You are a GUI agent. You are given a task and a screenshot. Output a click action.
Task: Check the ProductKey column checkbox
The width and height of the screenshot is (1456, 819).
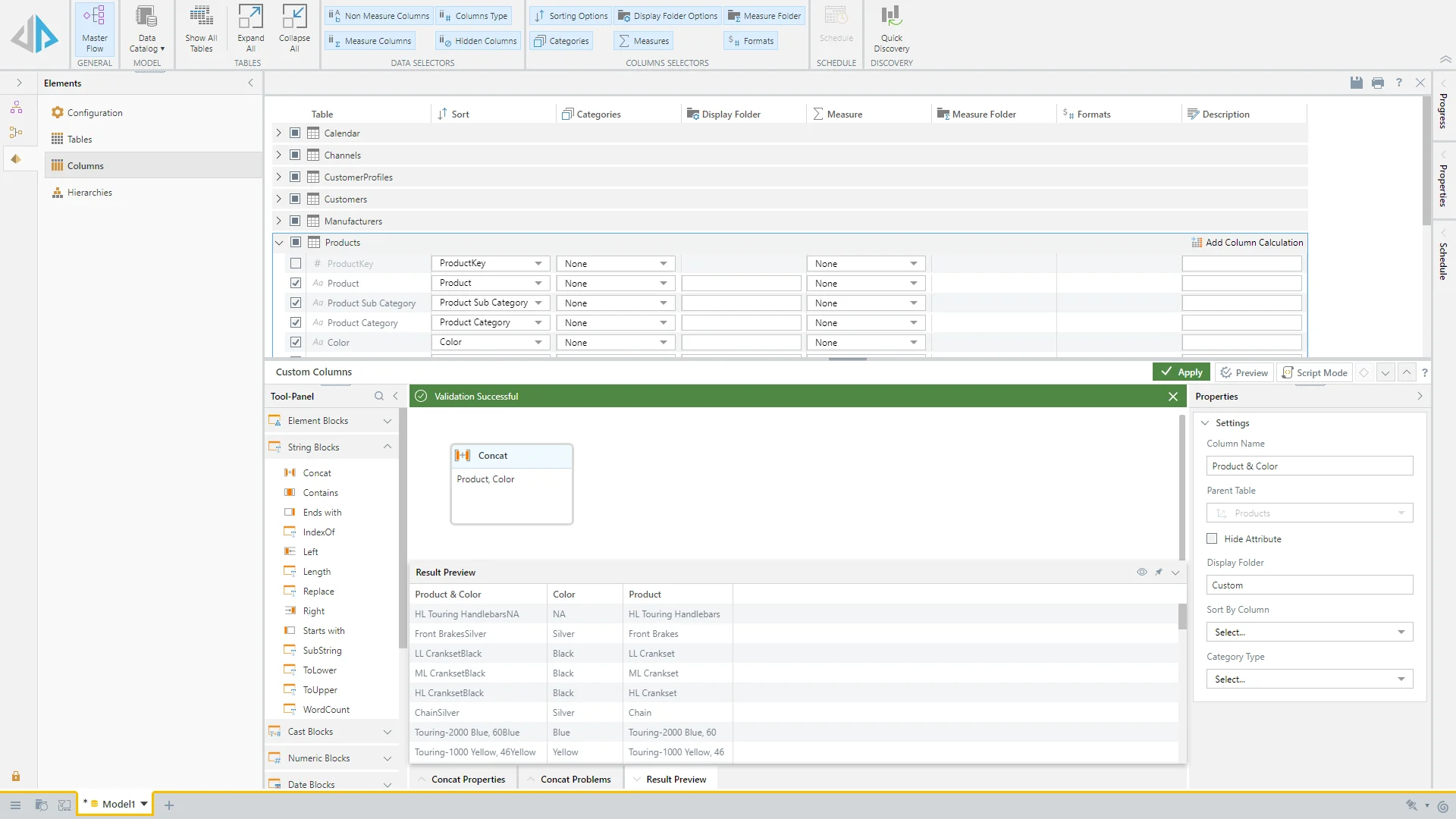point(296,264)
